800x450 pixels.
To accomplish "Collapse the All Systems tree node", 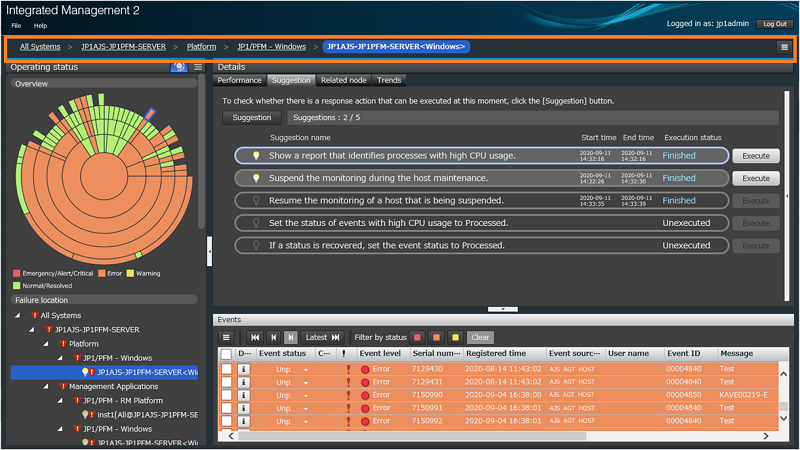I will 18,316.
